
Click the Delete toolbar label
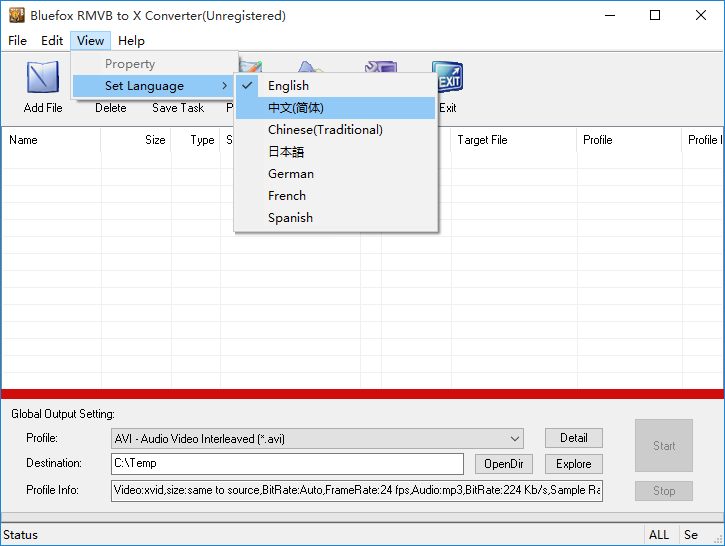(111, 108)
